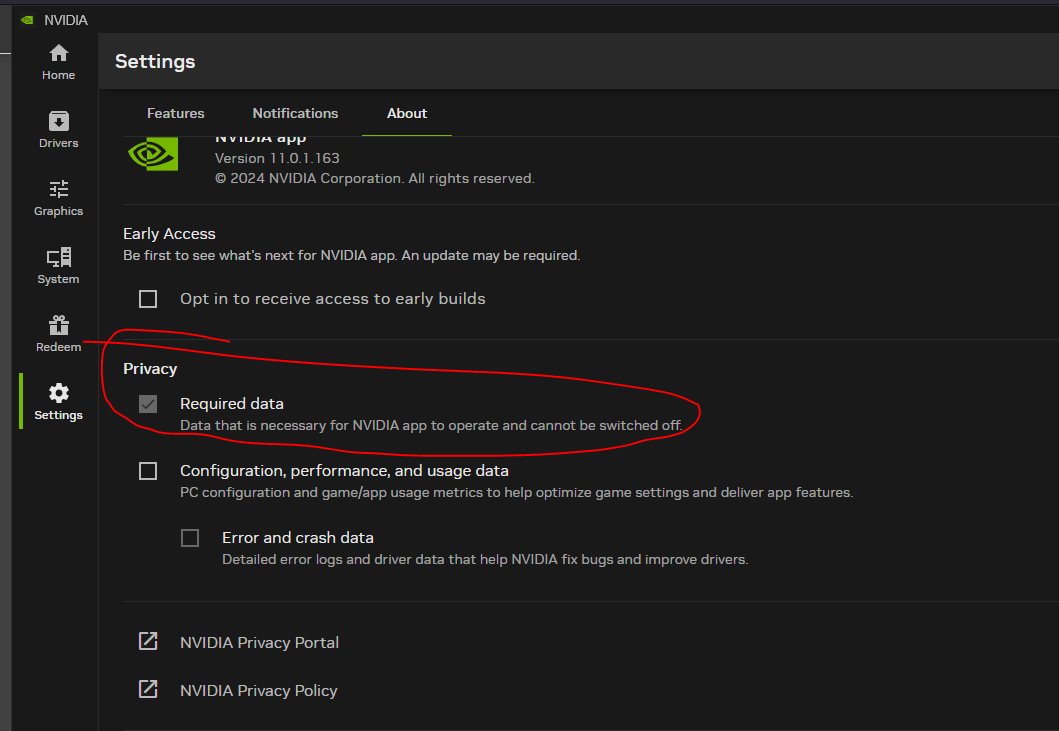1059x731 pixels.
Task: Click the Error and crash data label
Action: coord(298,538)
